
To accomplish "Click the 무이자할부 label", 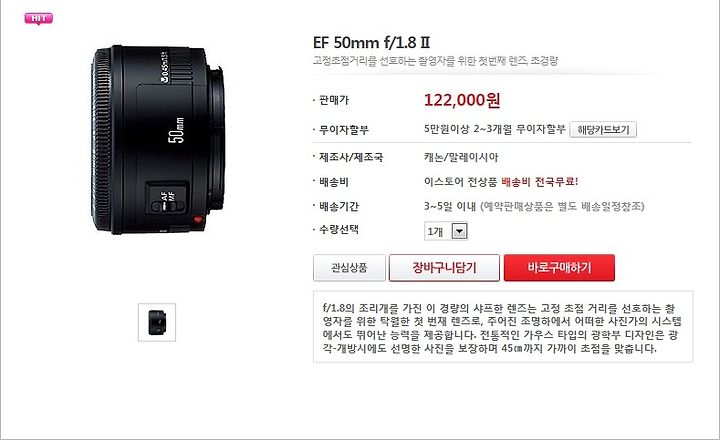I will [344, 130].
